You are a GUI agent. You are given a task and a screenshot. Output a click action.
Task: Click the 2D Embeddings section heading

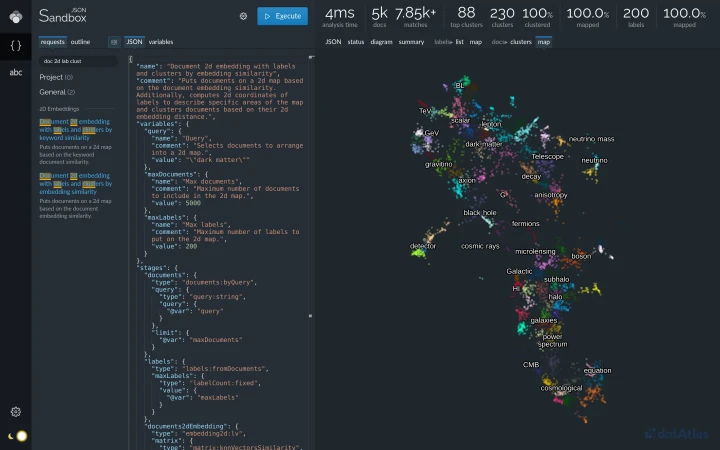59,109
